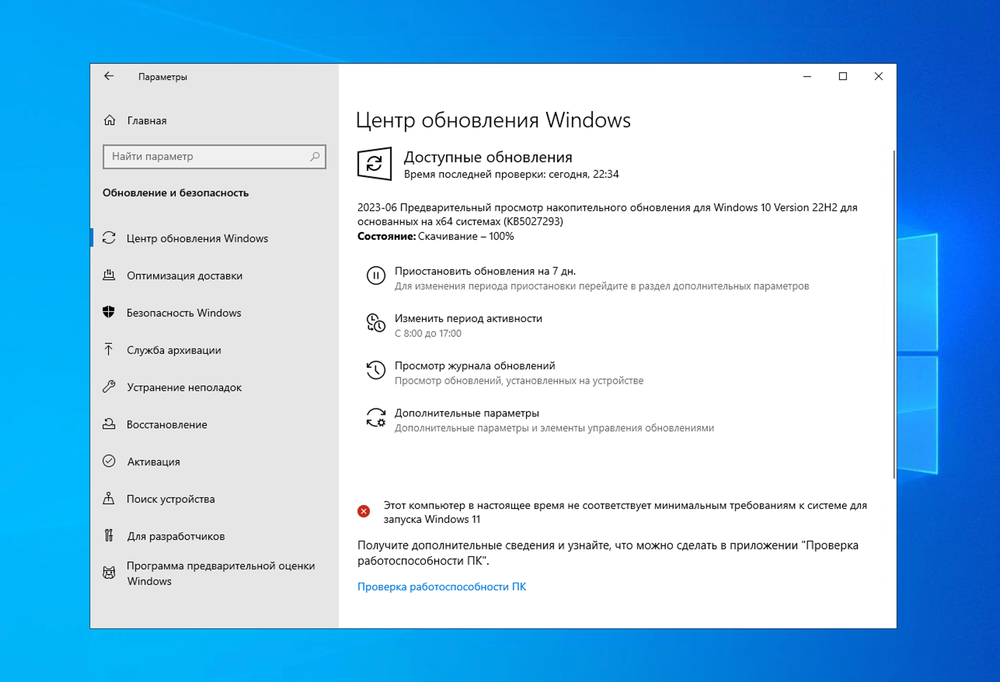Open Дополнительные параметры
This screenshot has width=1000, height=682.
(x=466, y=413)
